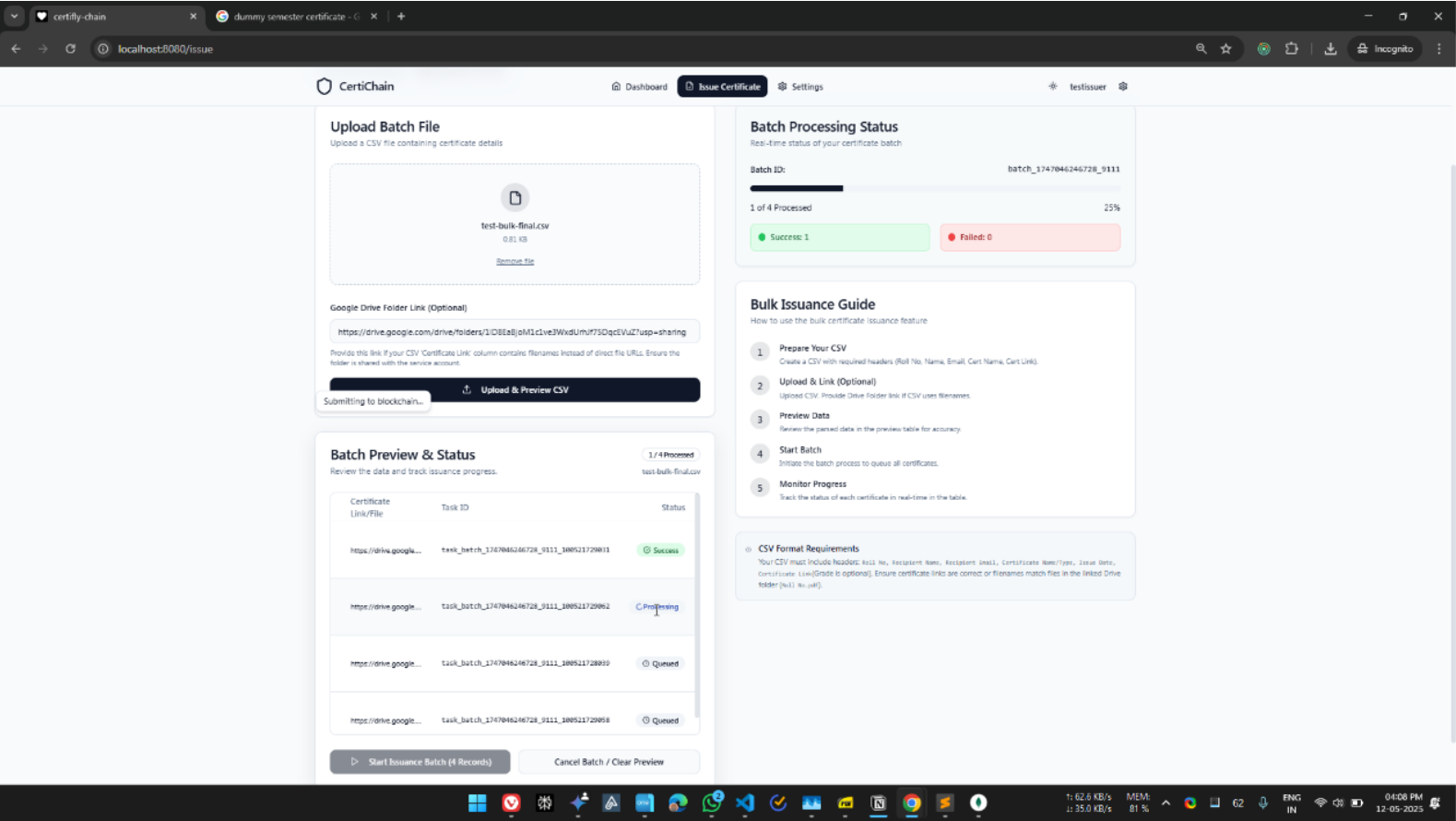
Task: Open Visual Studio Code from taskbar
Action: coord(744,803)
